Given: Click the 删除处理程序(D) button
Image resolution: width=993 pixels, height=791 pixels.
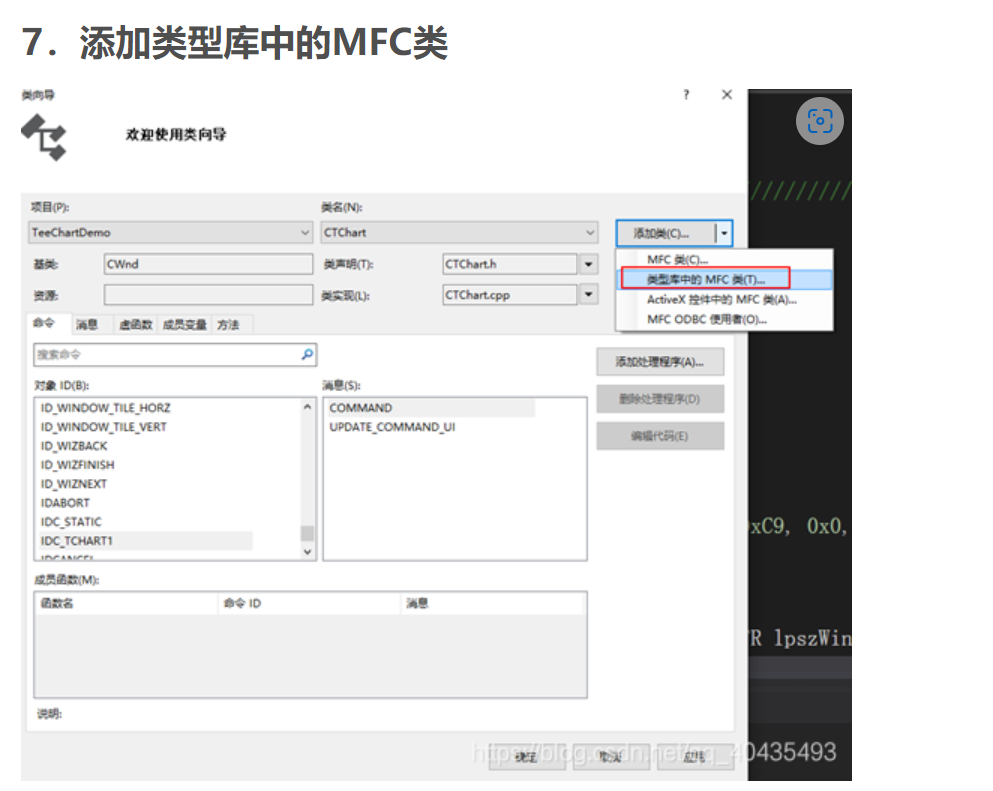Looking at the screenshot, I should (x=660, y=399).
